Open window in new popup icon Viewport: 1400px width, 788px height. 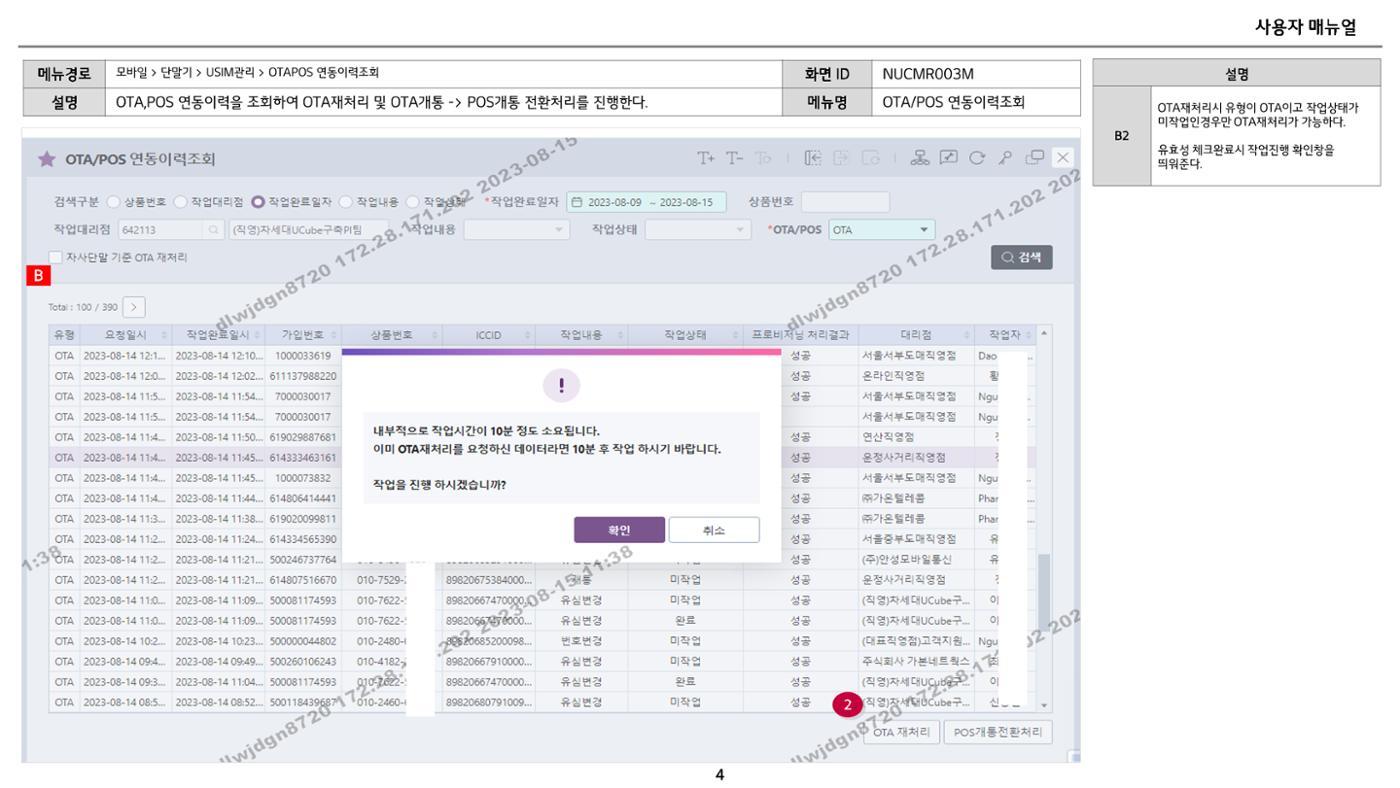coord(1035,158)
